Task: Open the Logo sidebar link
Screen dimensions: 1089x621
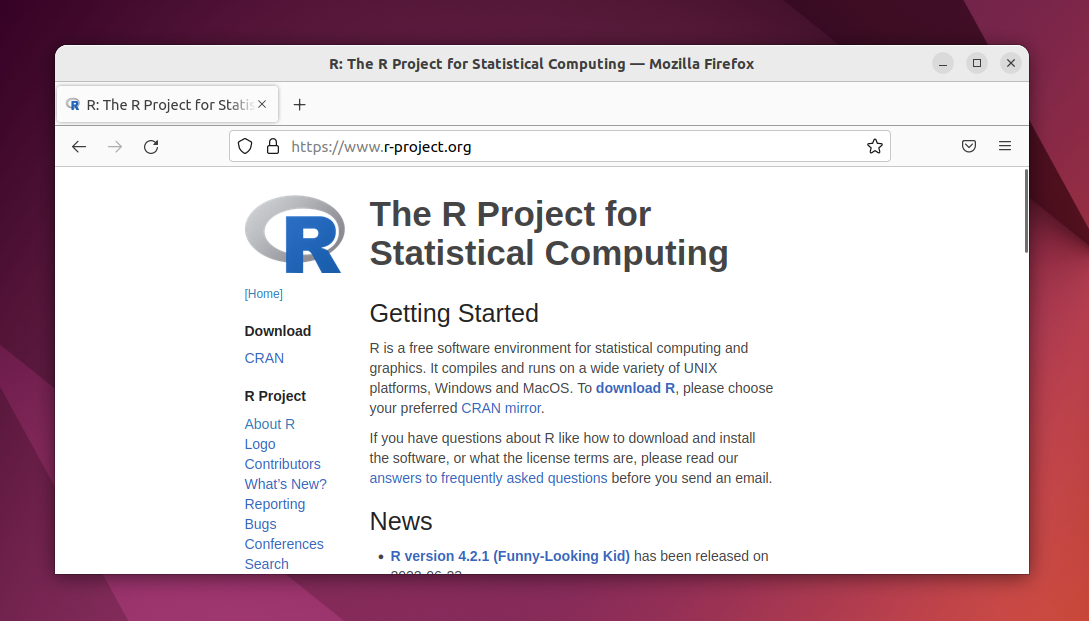Action: point(260,445)
